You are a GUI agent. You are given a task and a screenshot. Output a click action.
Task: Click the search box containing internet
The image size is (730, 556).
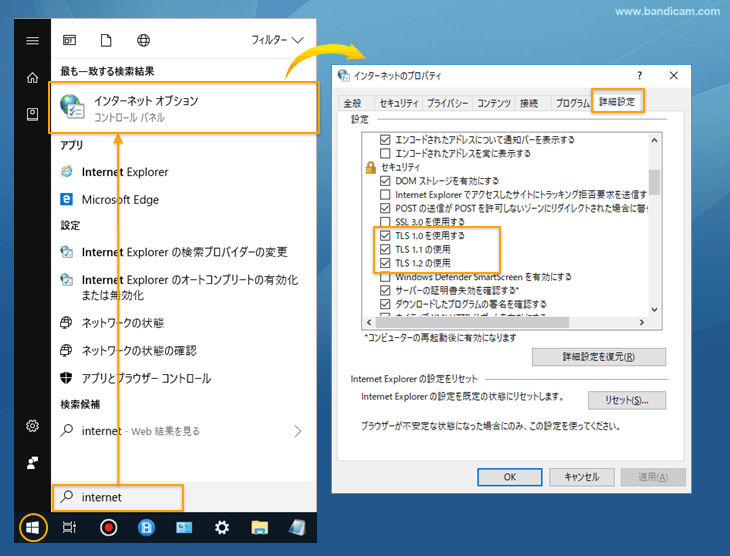coord(118,496)
